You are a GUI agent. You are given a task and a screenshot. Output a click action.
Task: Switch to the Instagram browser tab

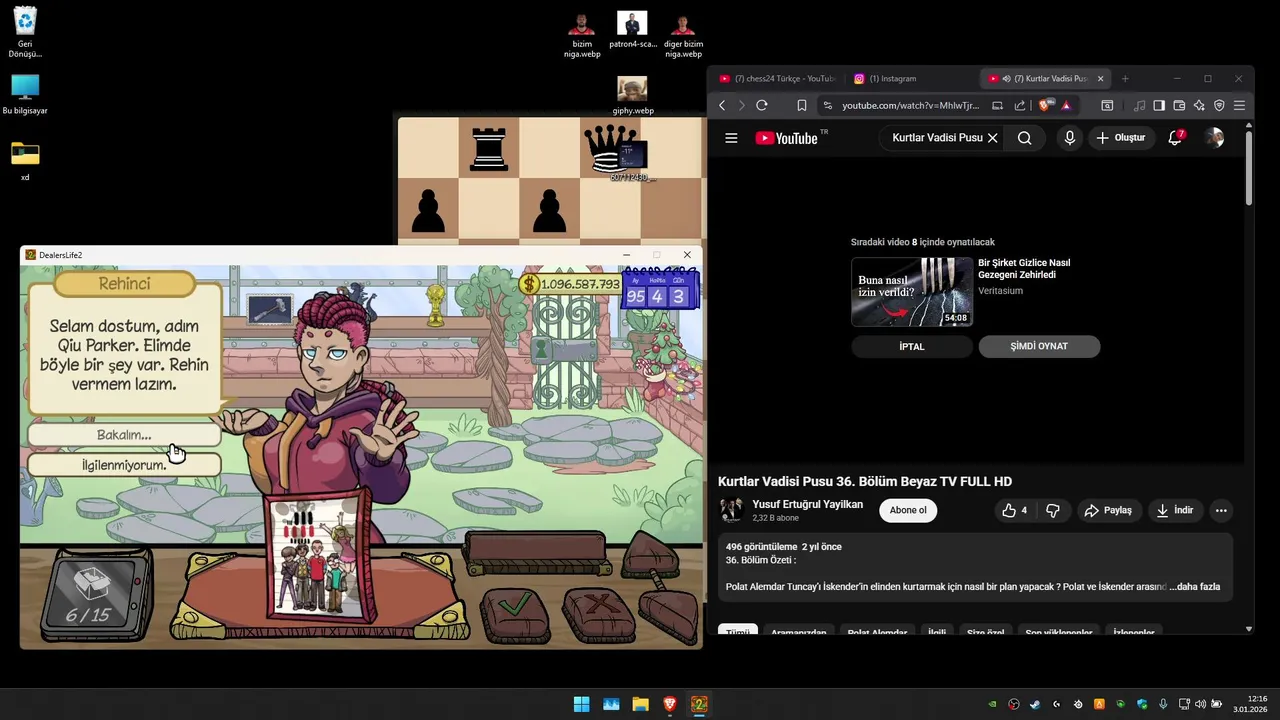[x=892, y=78]
